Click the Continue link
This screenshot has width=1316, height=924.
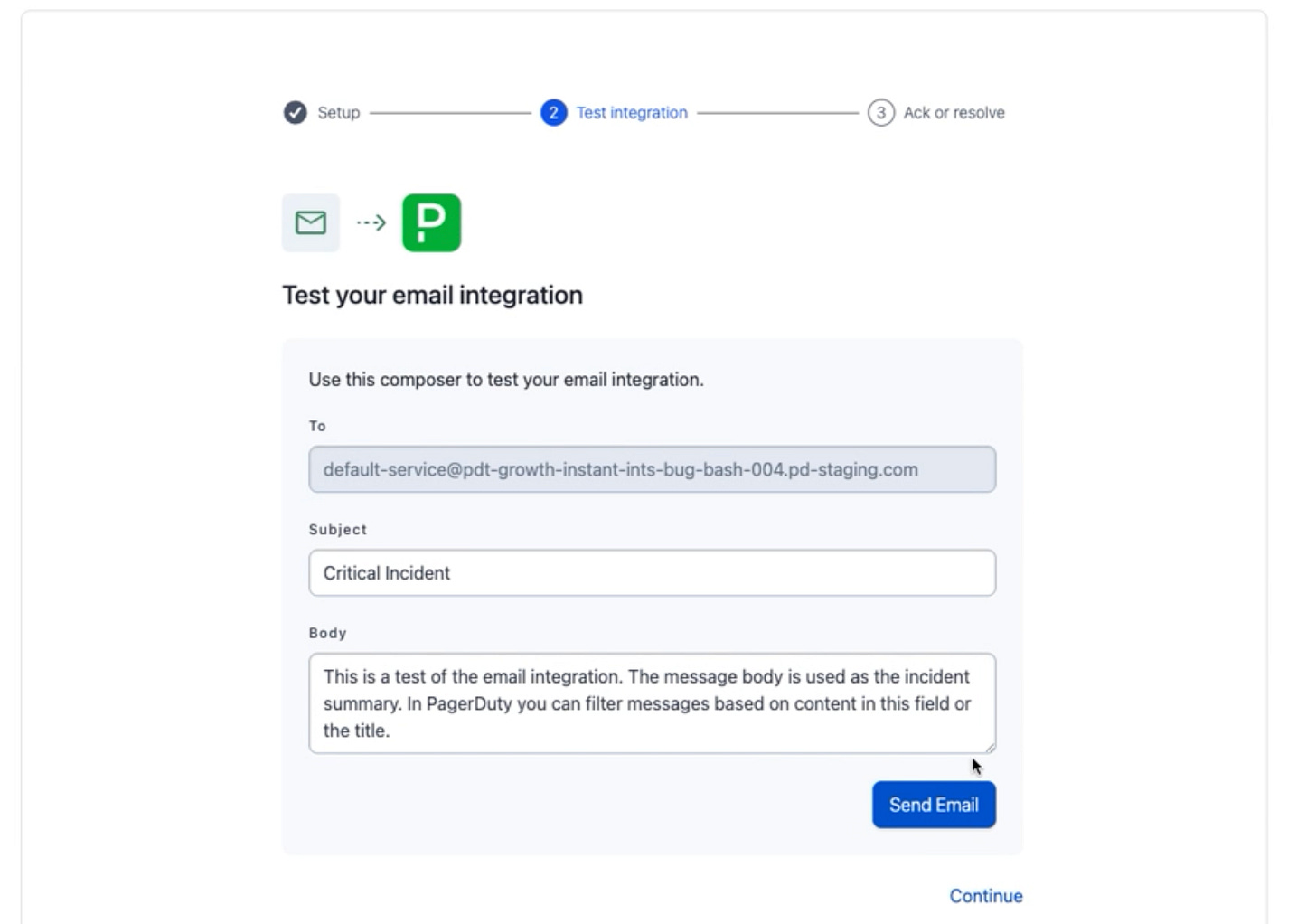pos(986,896)
